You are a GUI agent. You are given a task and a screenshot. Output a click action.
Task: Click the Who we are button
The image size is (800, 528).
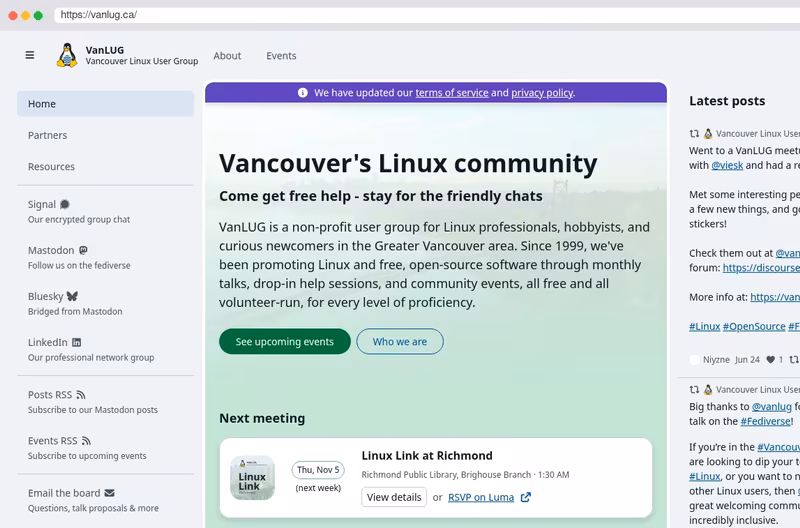click(399, 341)
